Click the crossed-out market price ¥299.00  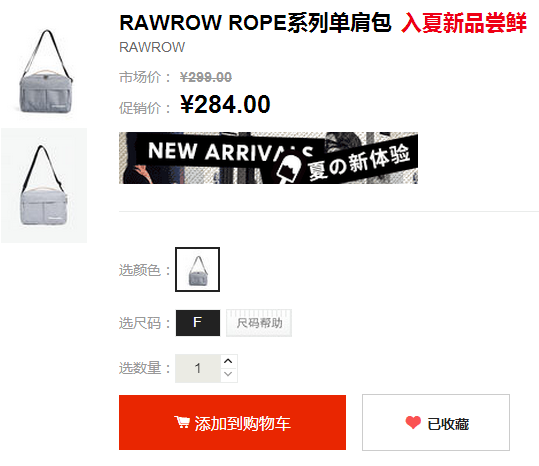(x=206, y=77)
